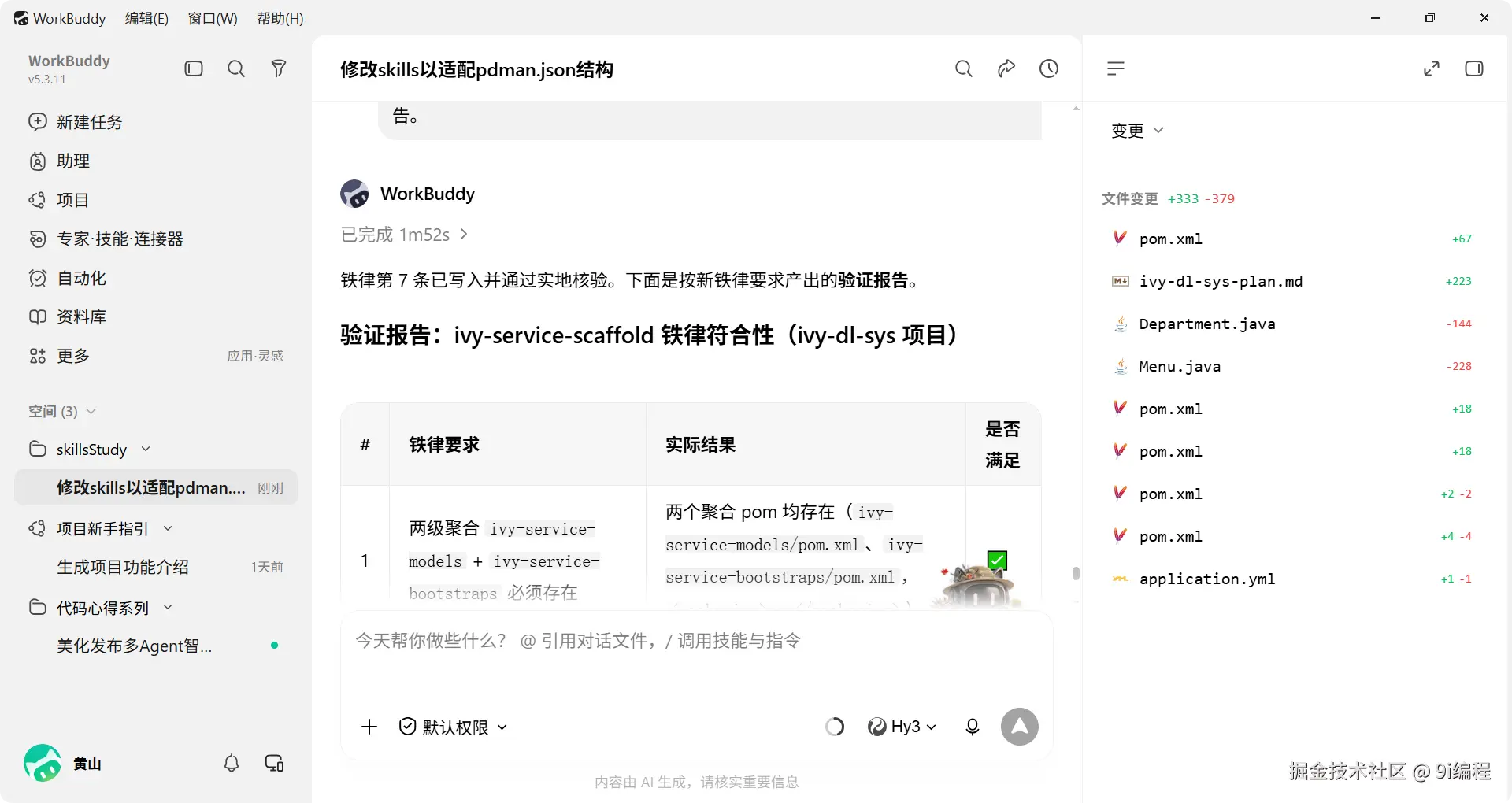Open Menu.java changed file

1293,366
